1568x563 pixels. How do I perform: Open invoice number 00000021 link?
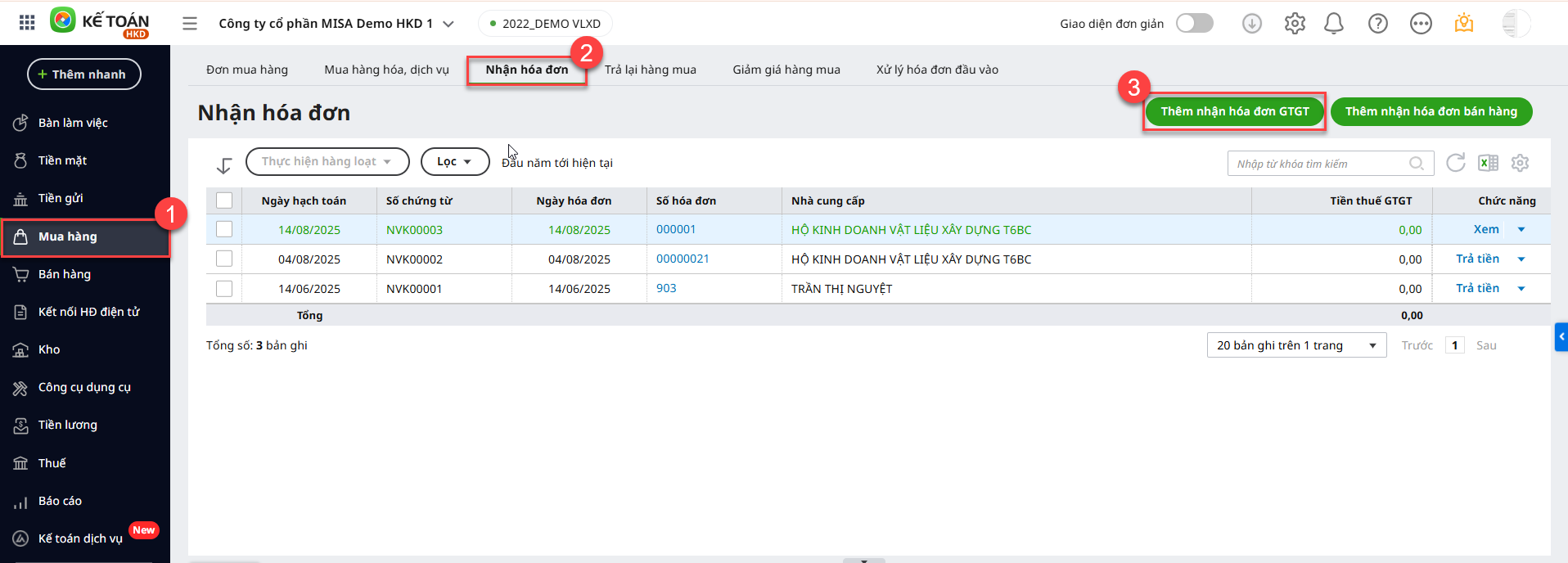683,259
